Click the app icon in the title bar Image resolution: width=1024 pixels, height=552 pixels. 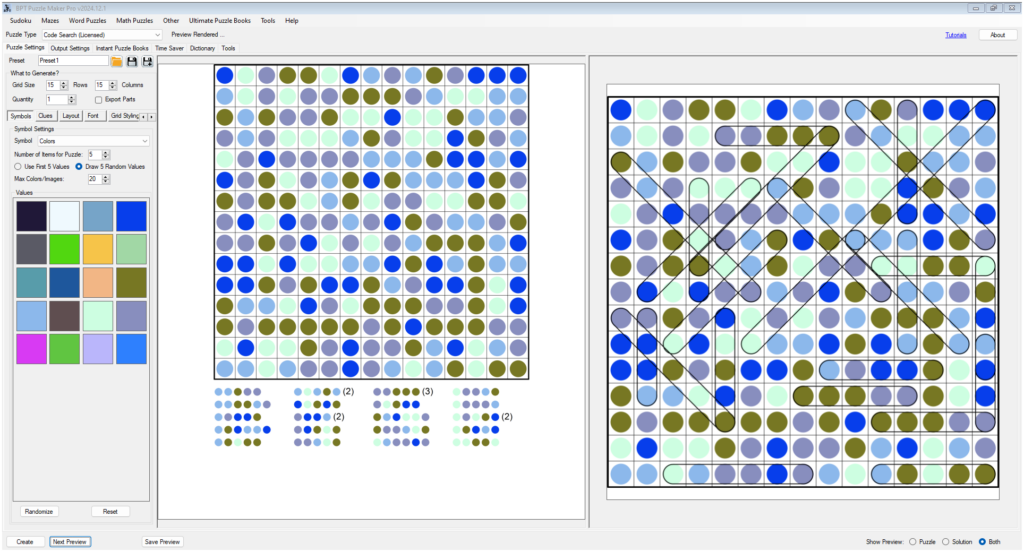pos(8,6)
